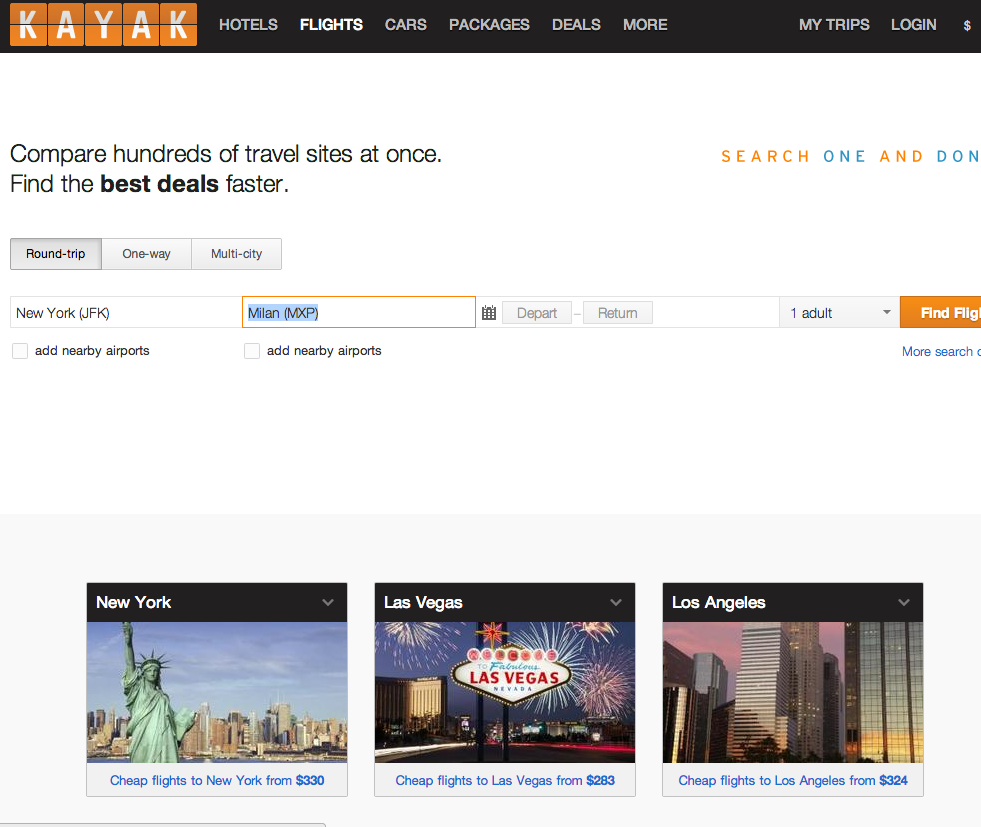The width and height of the screenshot is (981, 827).
Task: Open the 1 adult travelers dropdown
Action: point(840,312)
